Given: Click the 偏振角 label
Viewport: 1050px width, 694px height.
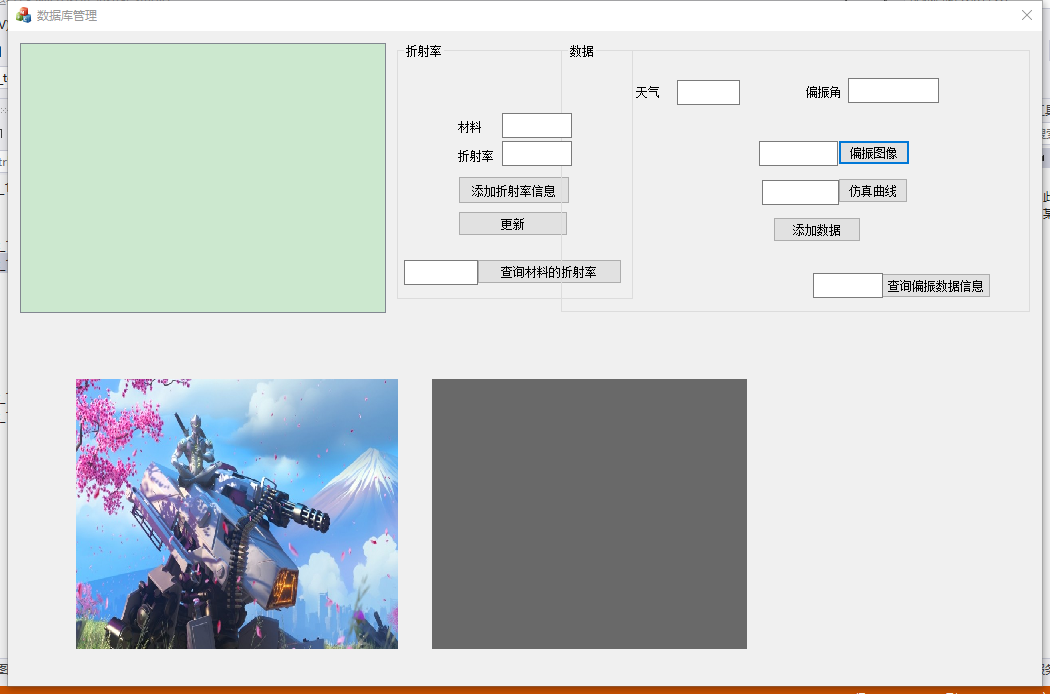Looking at the screenshot, I should [823, 92].
